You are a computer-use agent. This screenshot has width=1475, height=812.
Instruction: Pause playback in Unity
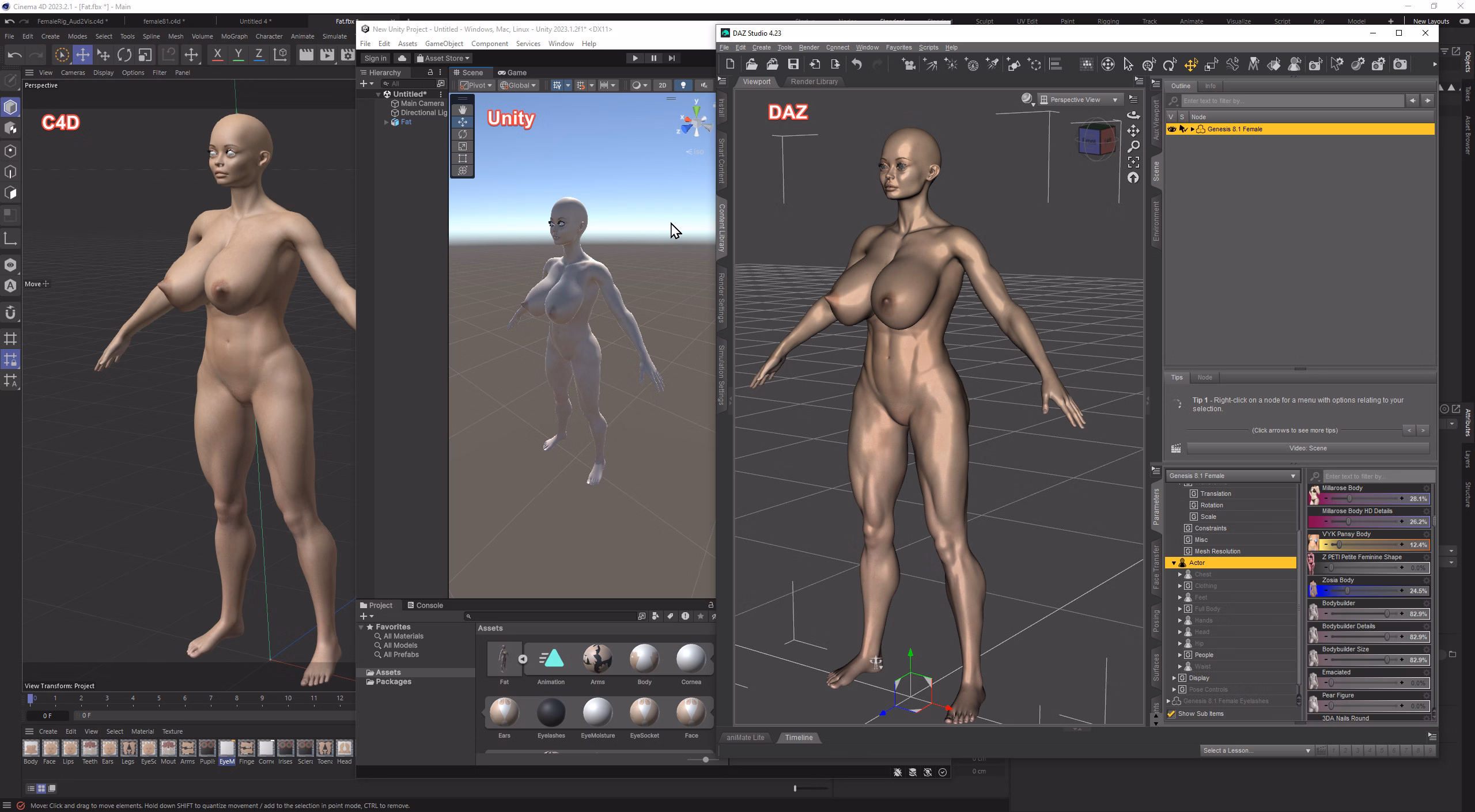(x=653, y=58)
